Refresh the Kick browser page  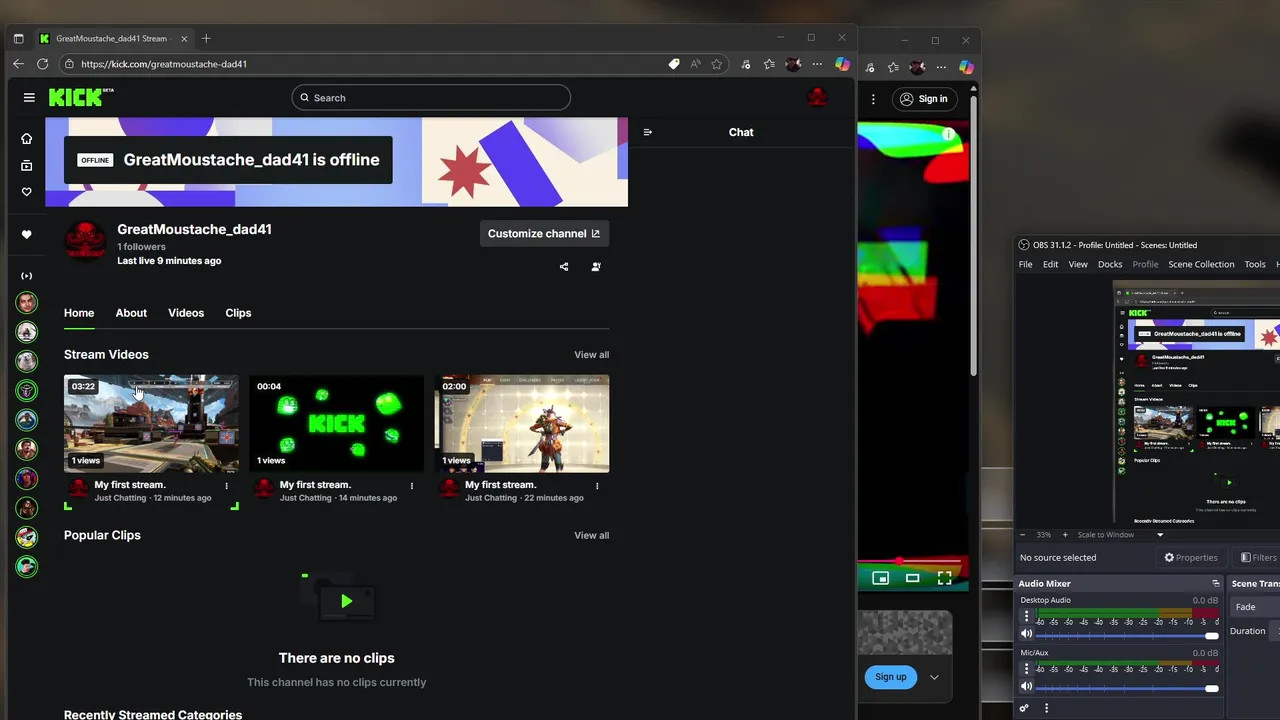(42, 64)
